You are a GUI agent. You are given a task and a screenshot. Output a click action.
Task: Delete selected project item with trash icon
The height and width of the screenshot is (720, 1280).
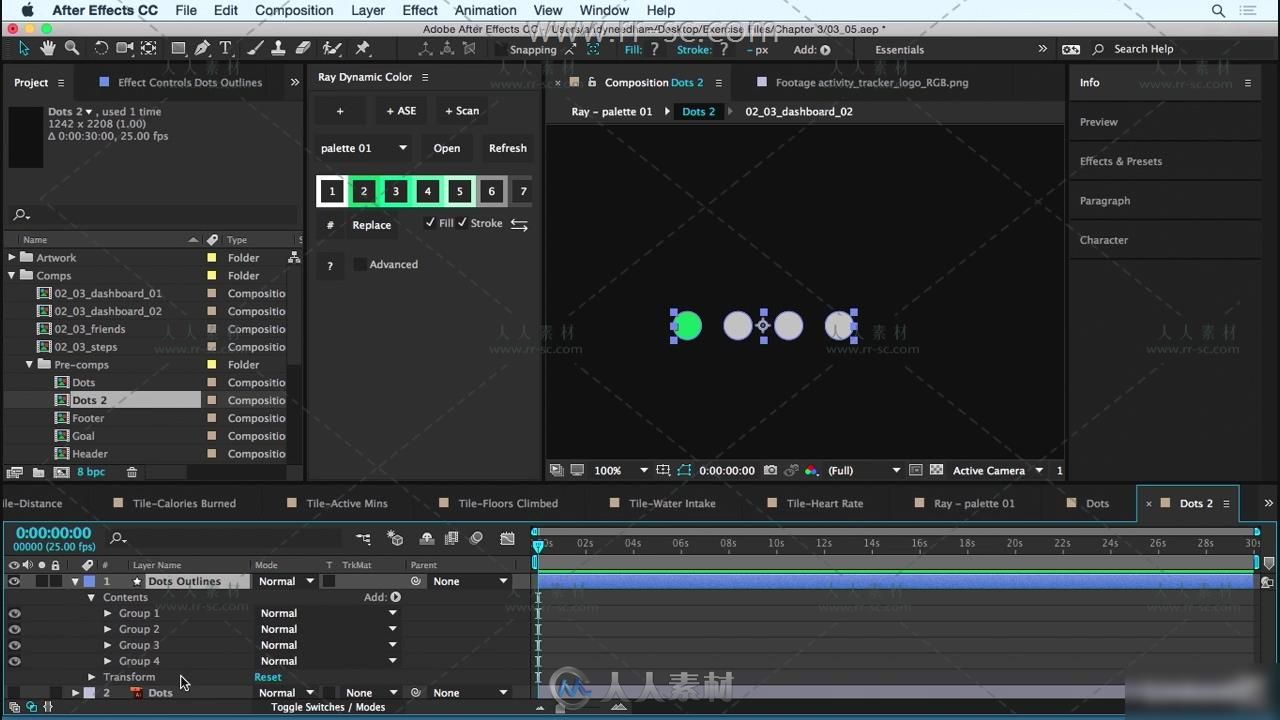131,472
